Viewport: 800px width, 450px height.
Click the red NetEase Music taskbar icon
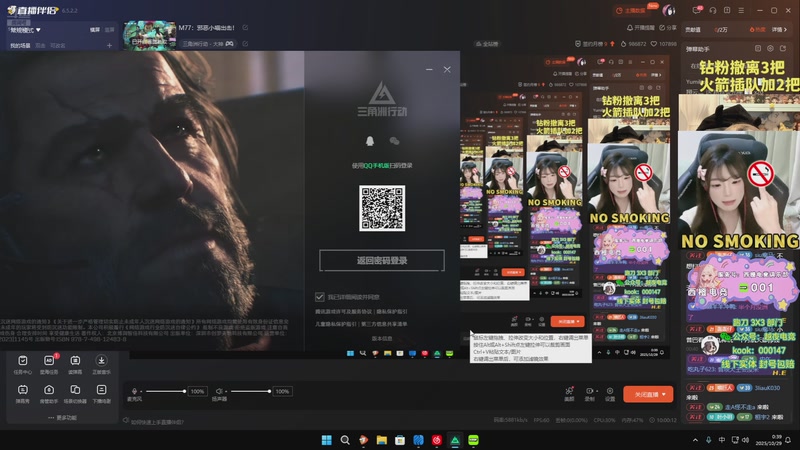pos(437,440)
